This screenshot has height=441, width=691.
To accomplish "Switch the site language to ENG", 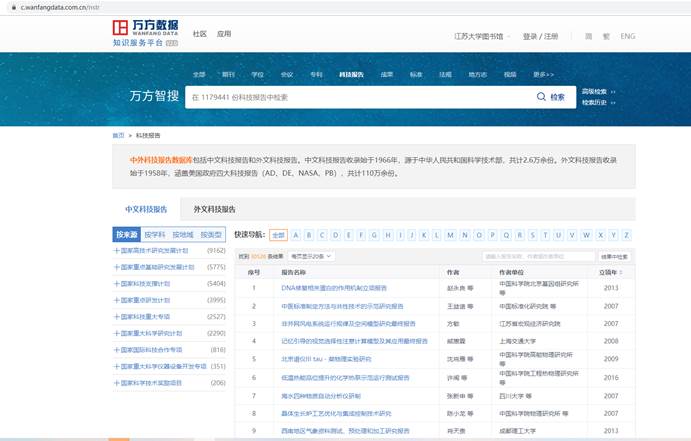I will tap(628, 37).
